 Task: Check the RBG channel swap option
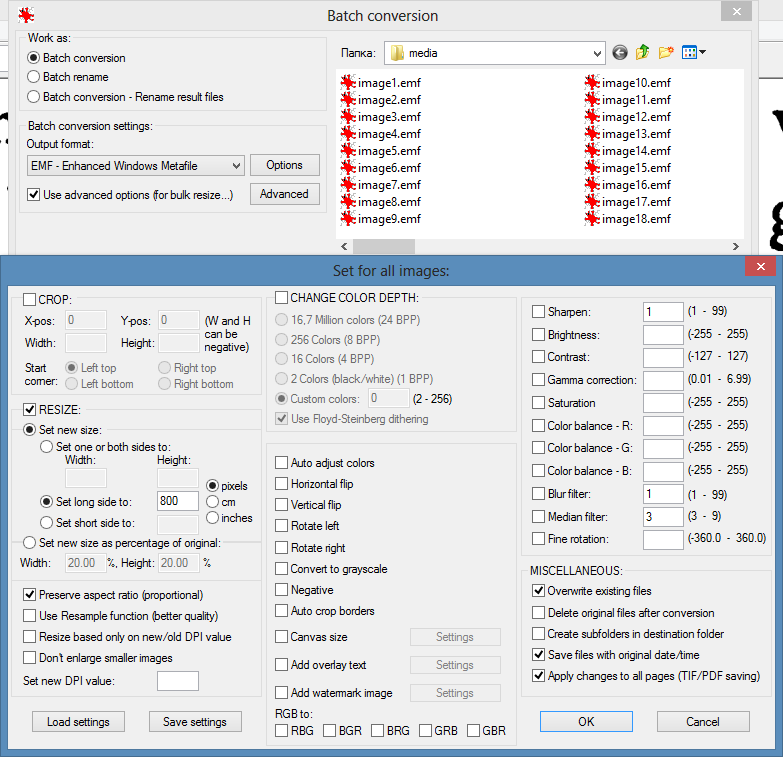[x=281, y=731]
